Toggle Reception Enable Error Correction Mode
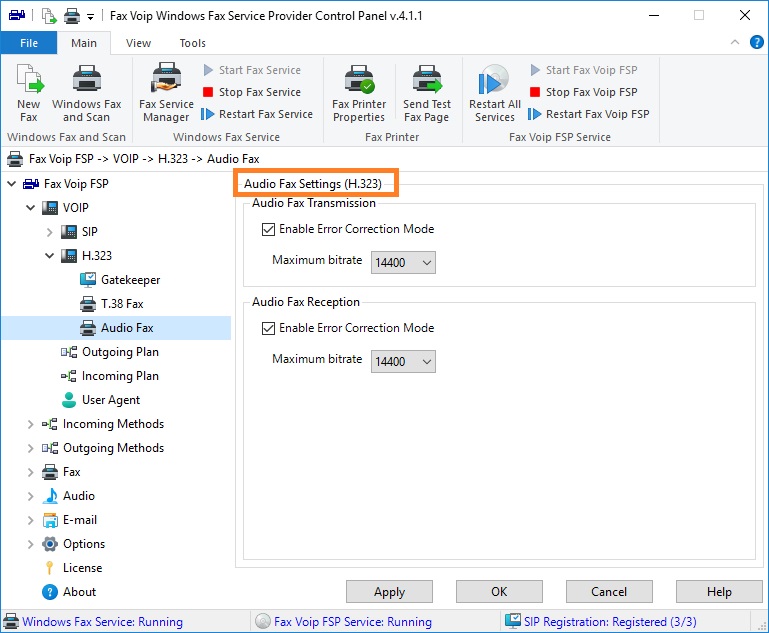This screenshot has width=769, height=633. coord(268,328)
